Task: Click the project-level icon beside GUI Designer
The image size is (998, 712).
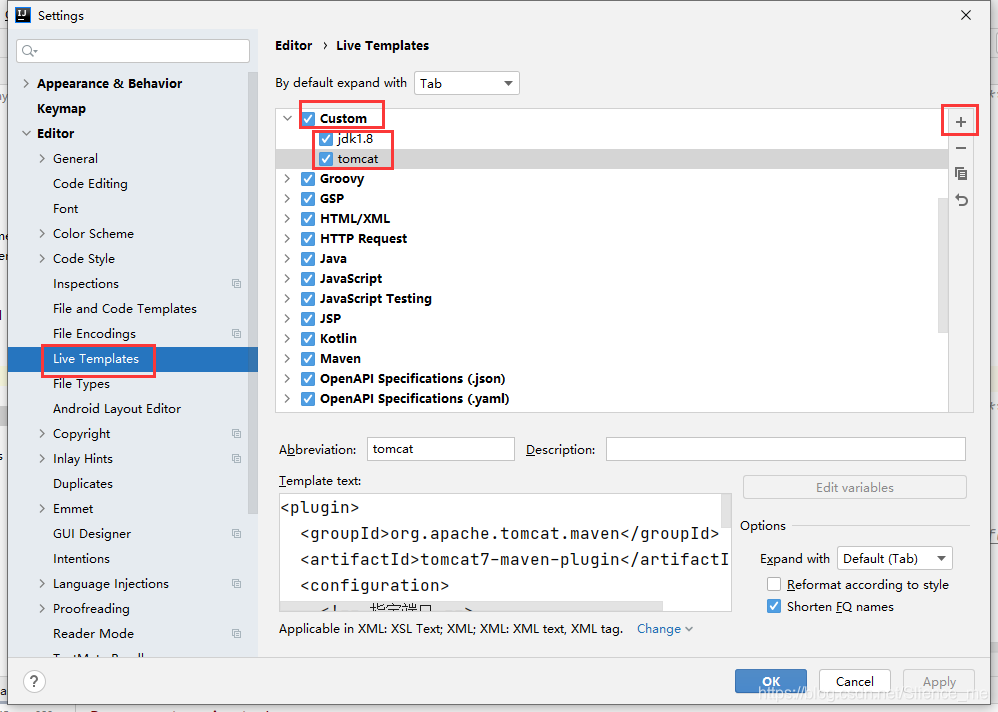Action: click(236, 533)
